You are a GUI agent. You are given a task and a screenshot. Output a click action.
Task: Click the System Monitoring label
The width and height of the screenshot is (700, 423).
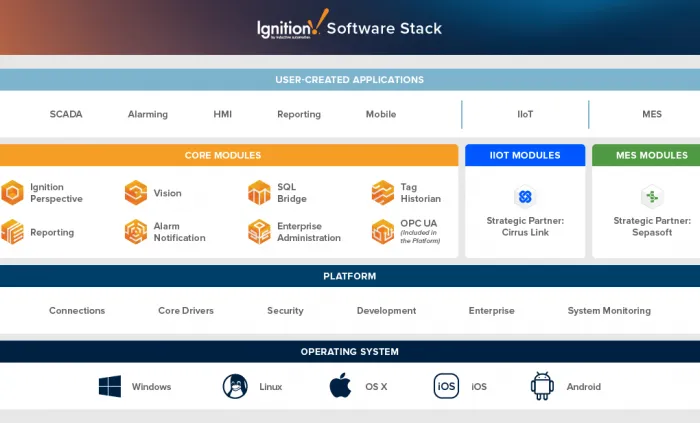coord(609,311)
